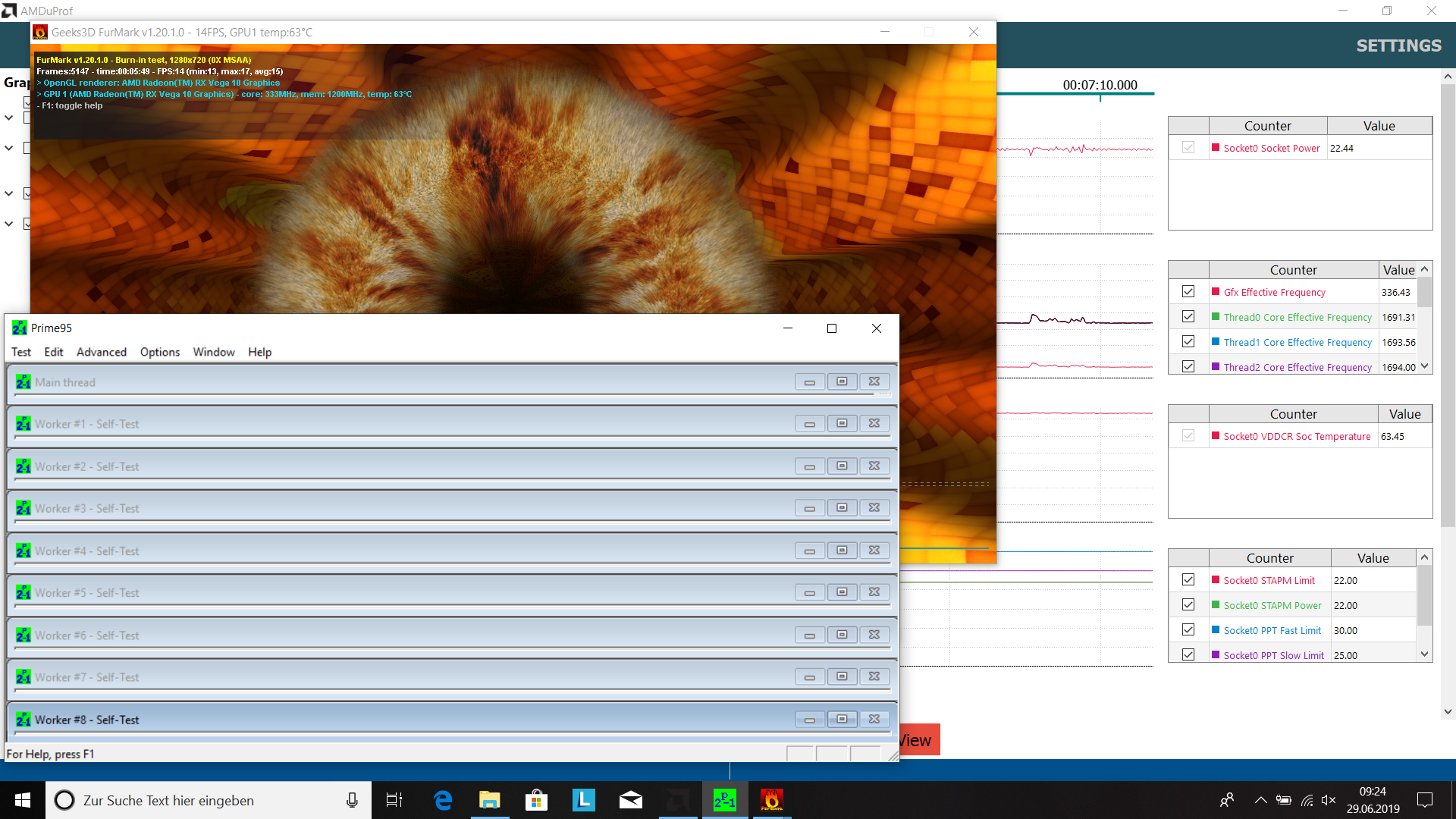Close the Worker #5 child window
The height and width of the screenshot is (819, 1456).
(x=874, y=592)
